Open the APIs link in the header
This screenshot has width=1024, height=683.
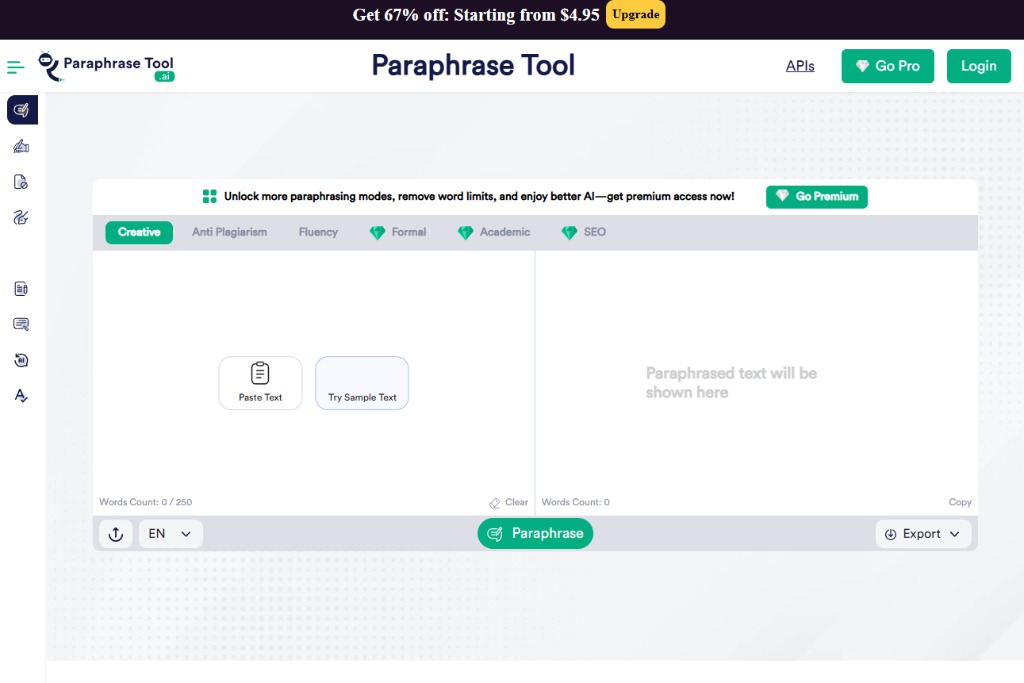pos(800,65)
